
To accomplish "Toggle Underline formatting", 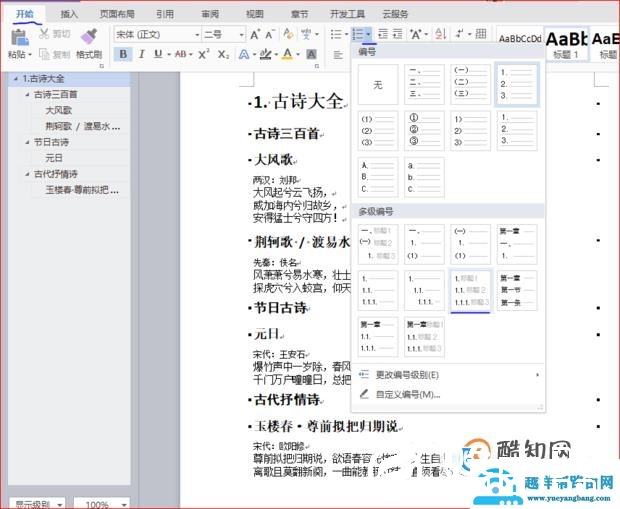I will [x=158, y=54].
